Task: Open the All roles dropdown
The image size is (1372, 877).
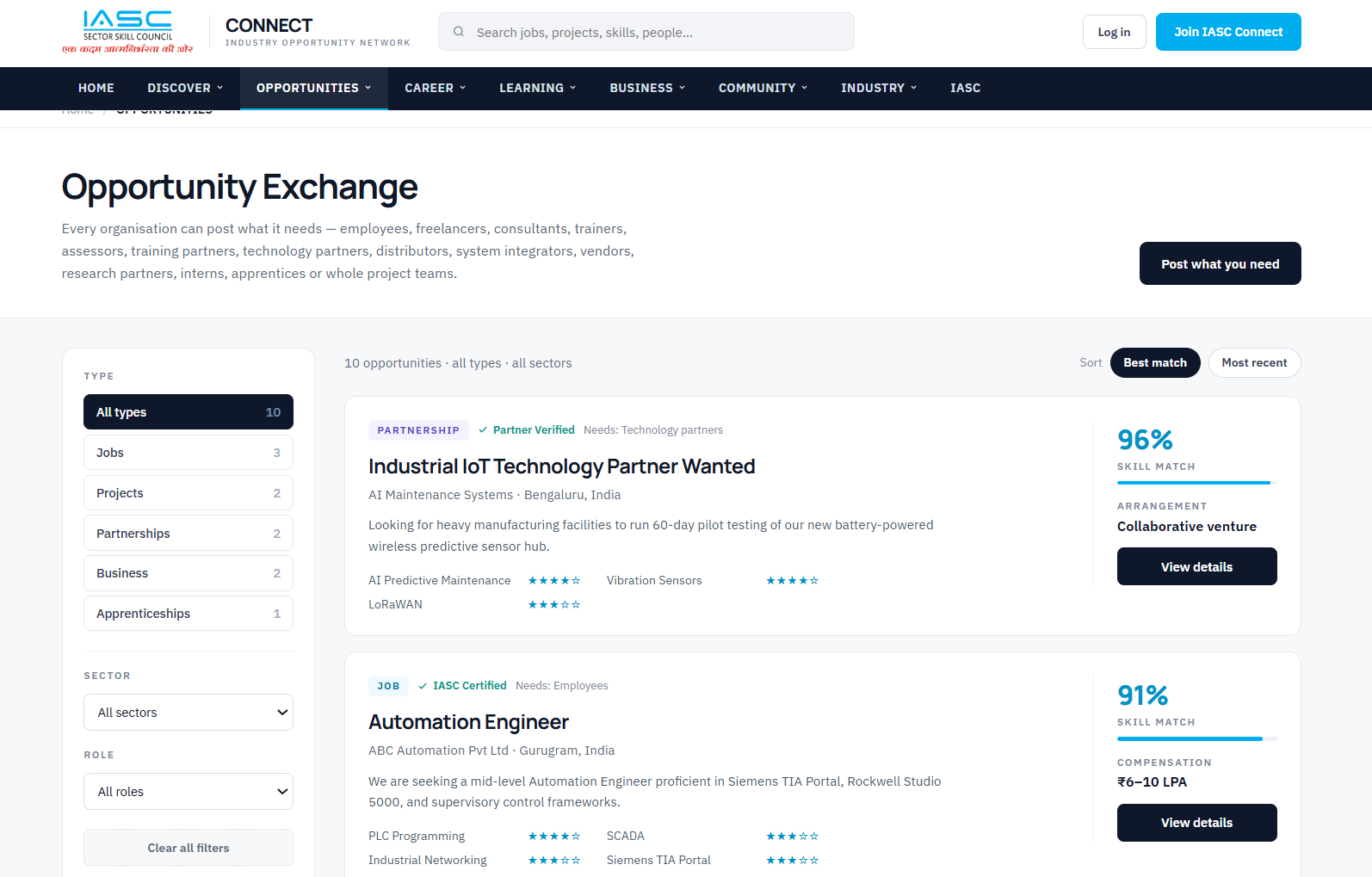Action: pos(188,792)
